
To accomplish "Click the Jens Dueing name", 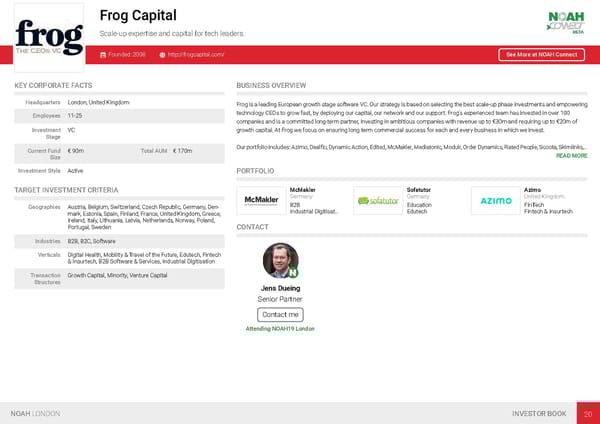I will 280,288.
